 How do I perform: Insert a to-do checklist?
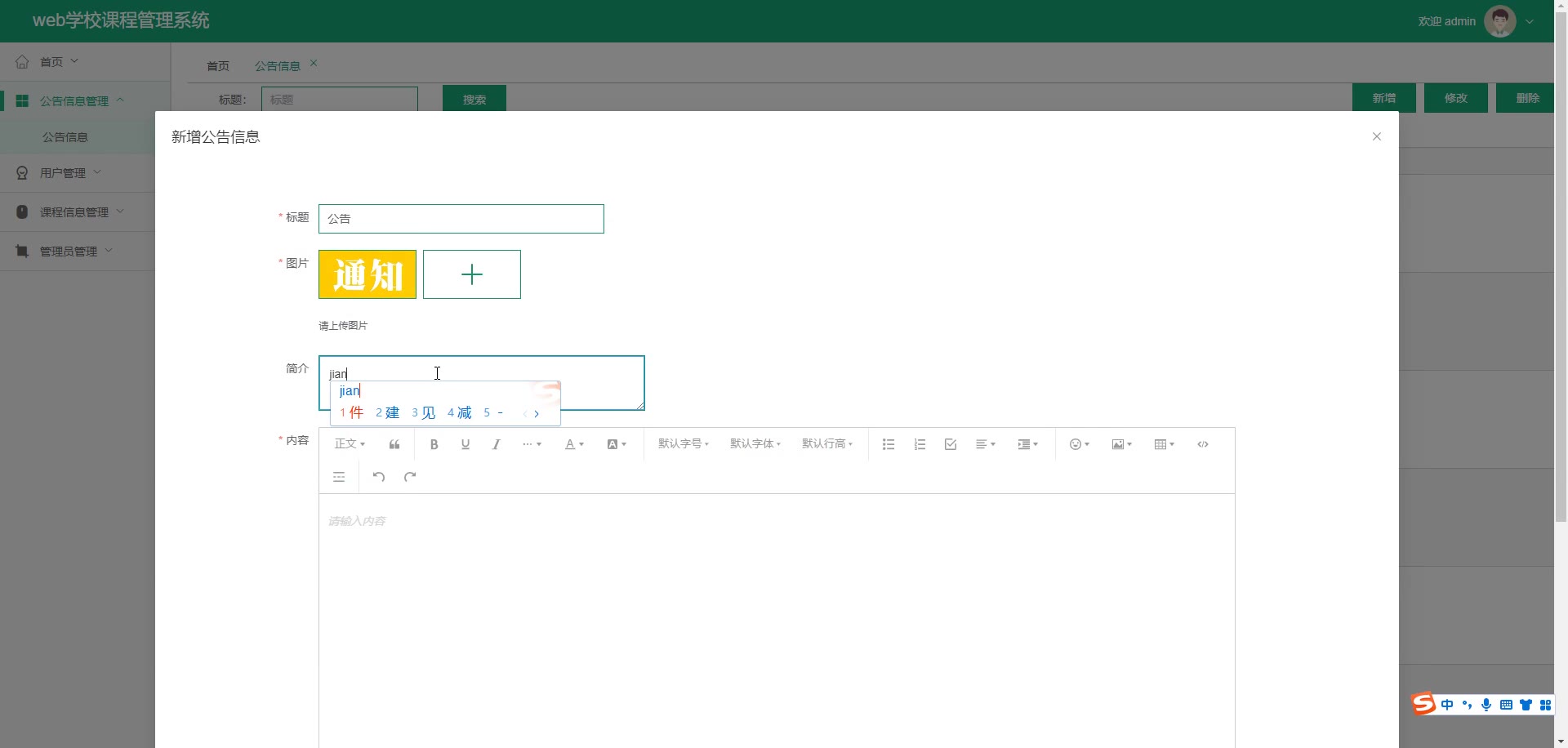pos(951,444)
